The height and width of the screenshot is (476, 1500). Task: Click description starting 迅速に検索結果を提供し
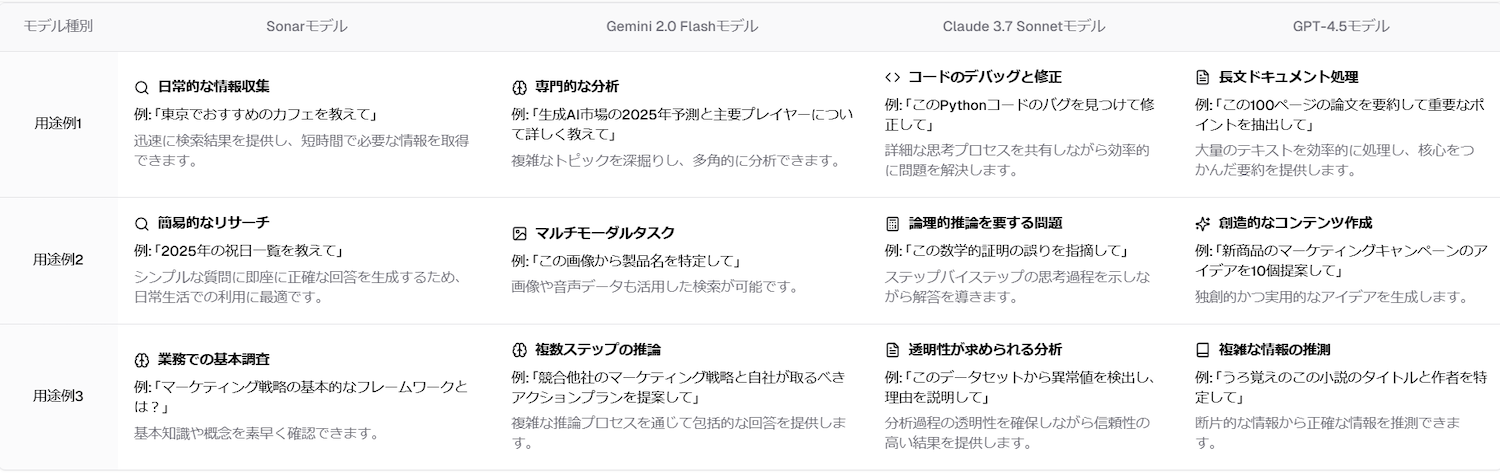[301, 150]
